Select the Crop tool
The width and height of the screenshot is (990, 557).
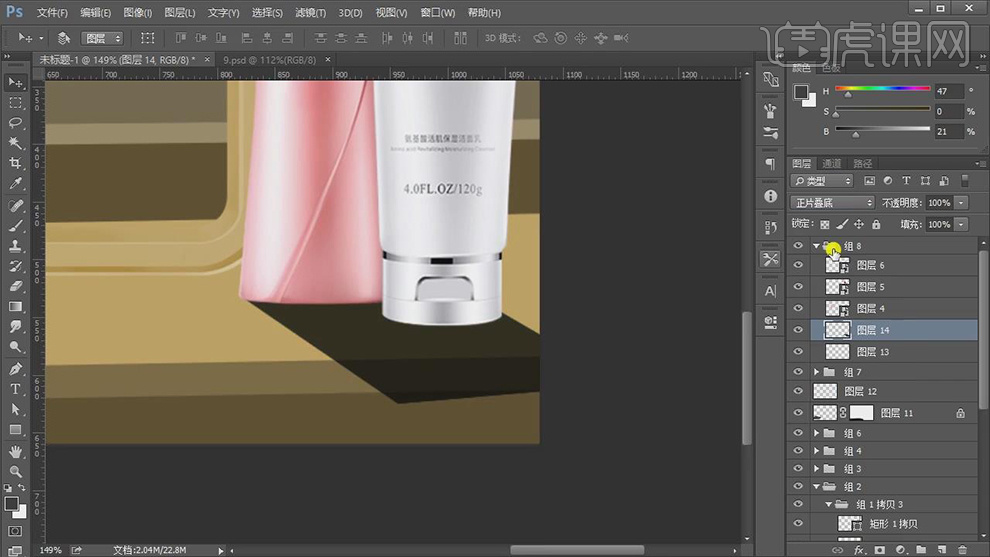click(15, 164)
